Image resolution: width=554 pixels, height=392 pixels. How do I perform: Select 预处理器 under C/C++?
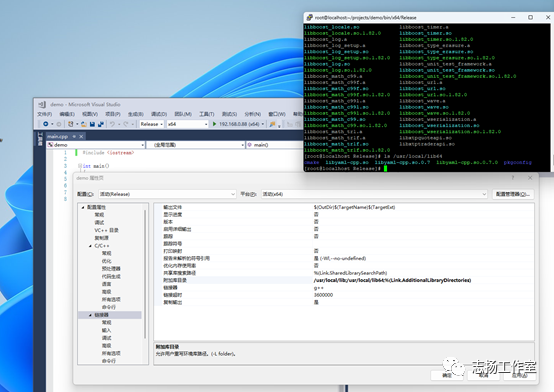[111, 269]
